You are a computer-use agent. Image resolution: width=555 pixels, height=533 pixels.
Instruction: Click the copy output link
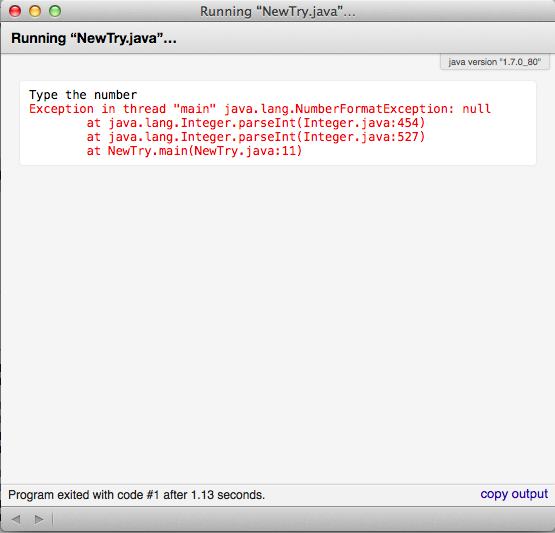click(x=514, y=494)
